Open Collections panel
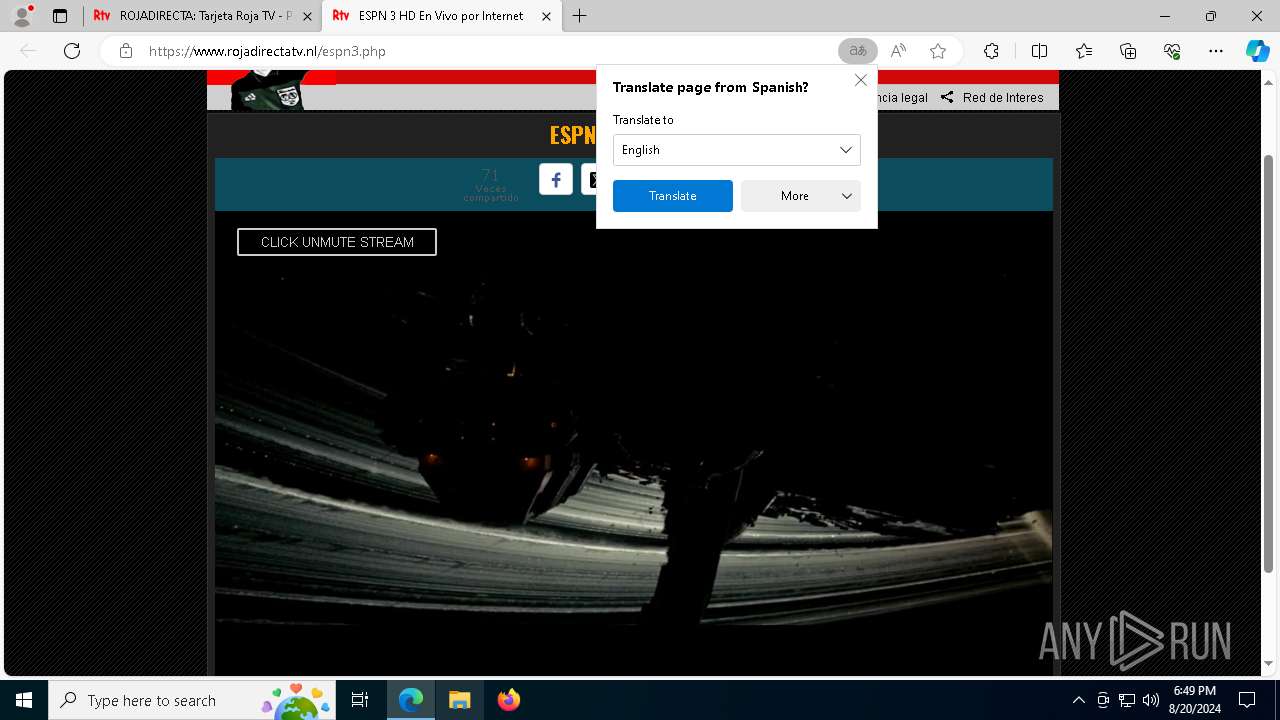Screen dimensions: 1280x720 [1128, 51]
